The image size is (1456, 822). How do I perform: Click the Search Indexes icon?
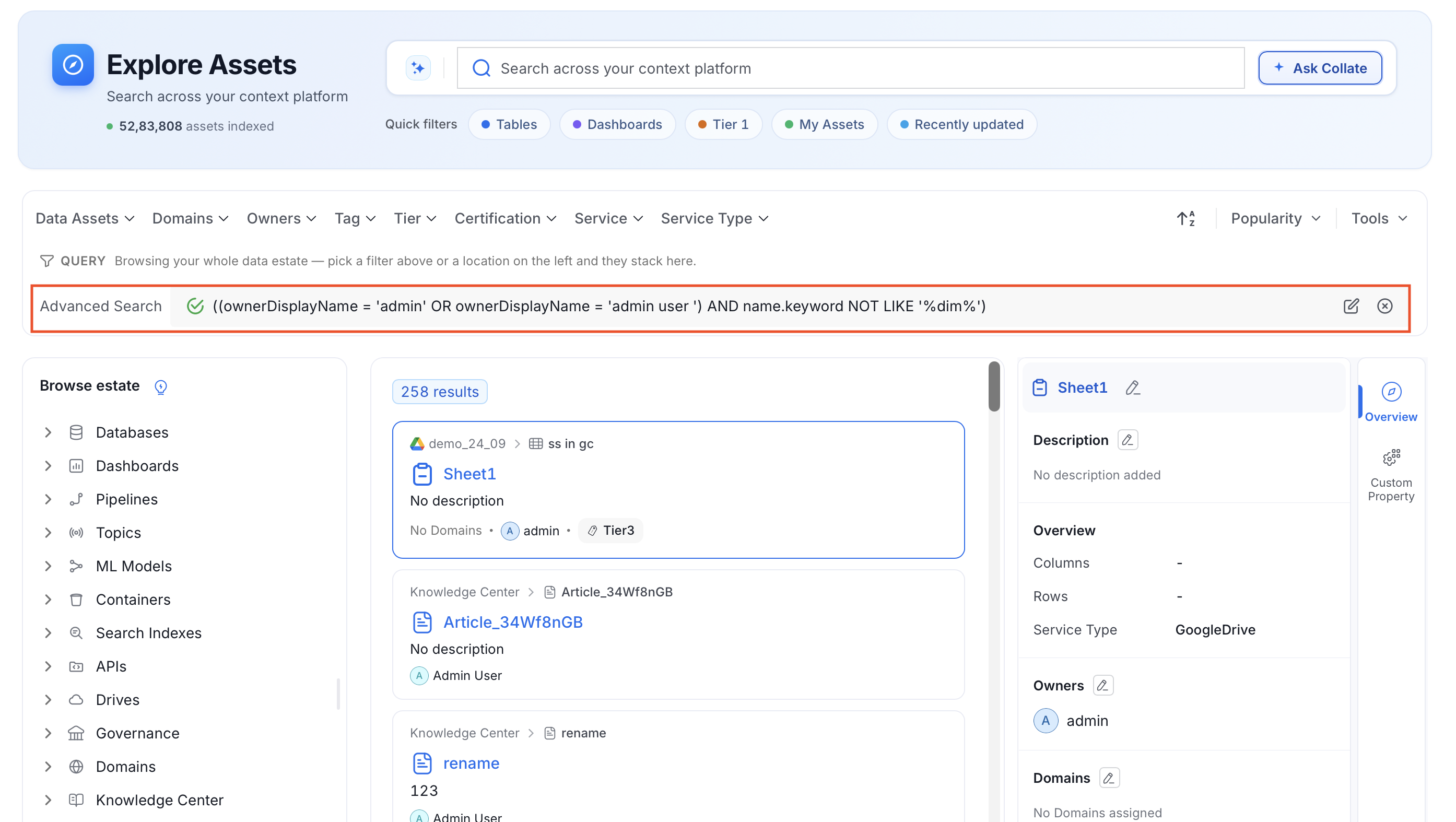(x=76, y=632)
